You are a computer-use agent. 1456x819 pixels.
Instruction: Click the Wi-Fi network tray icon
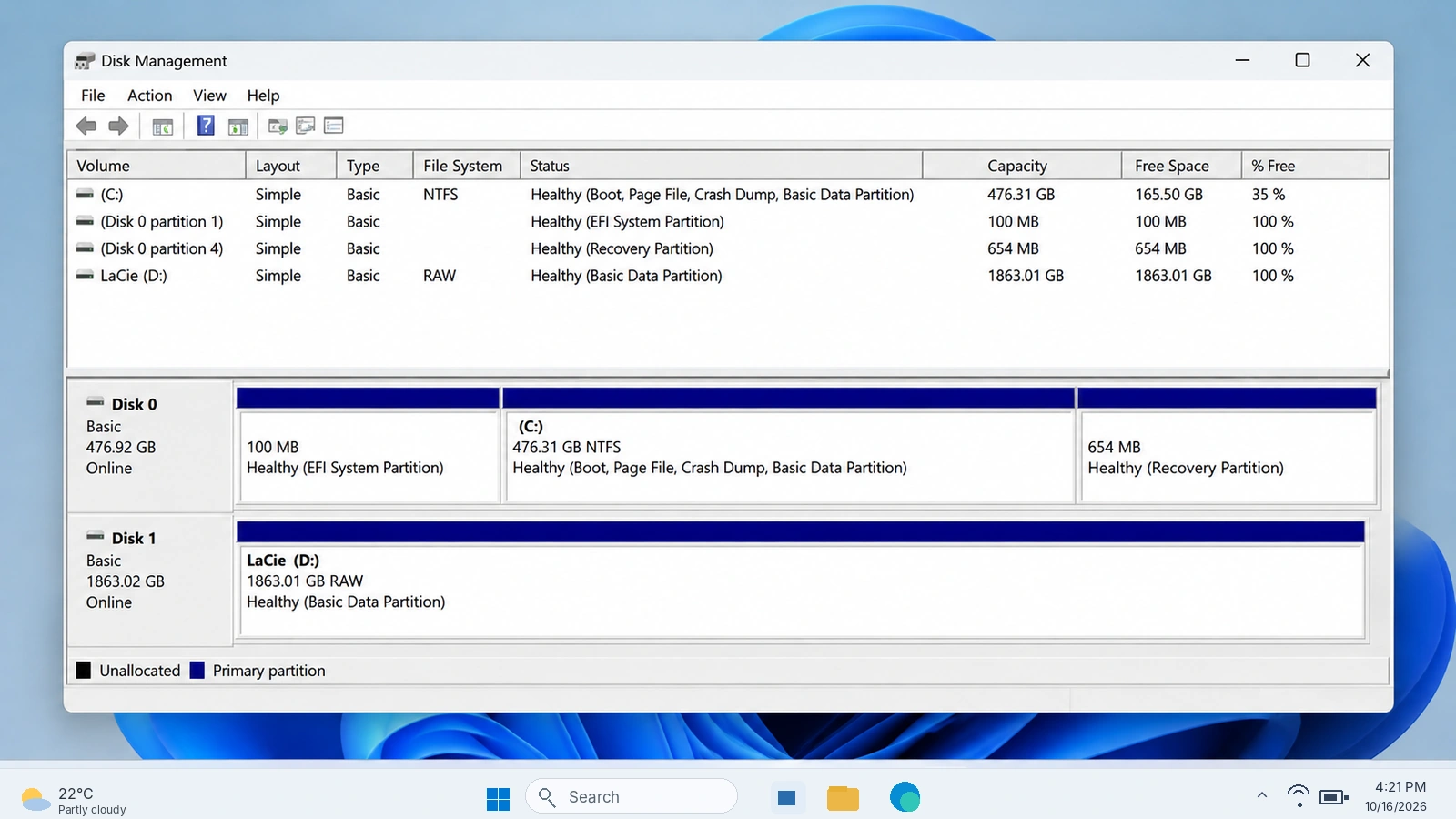[1299, 796]
